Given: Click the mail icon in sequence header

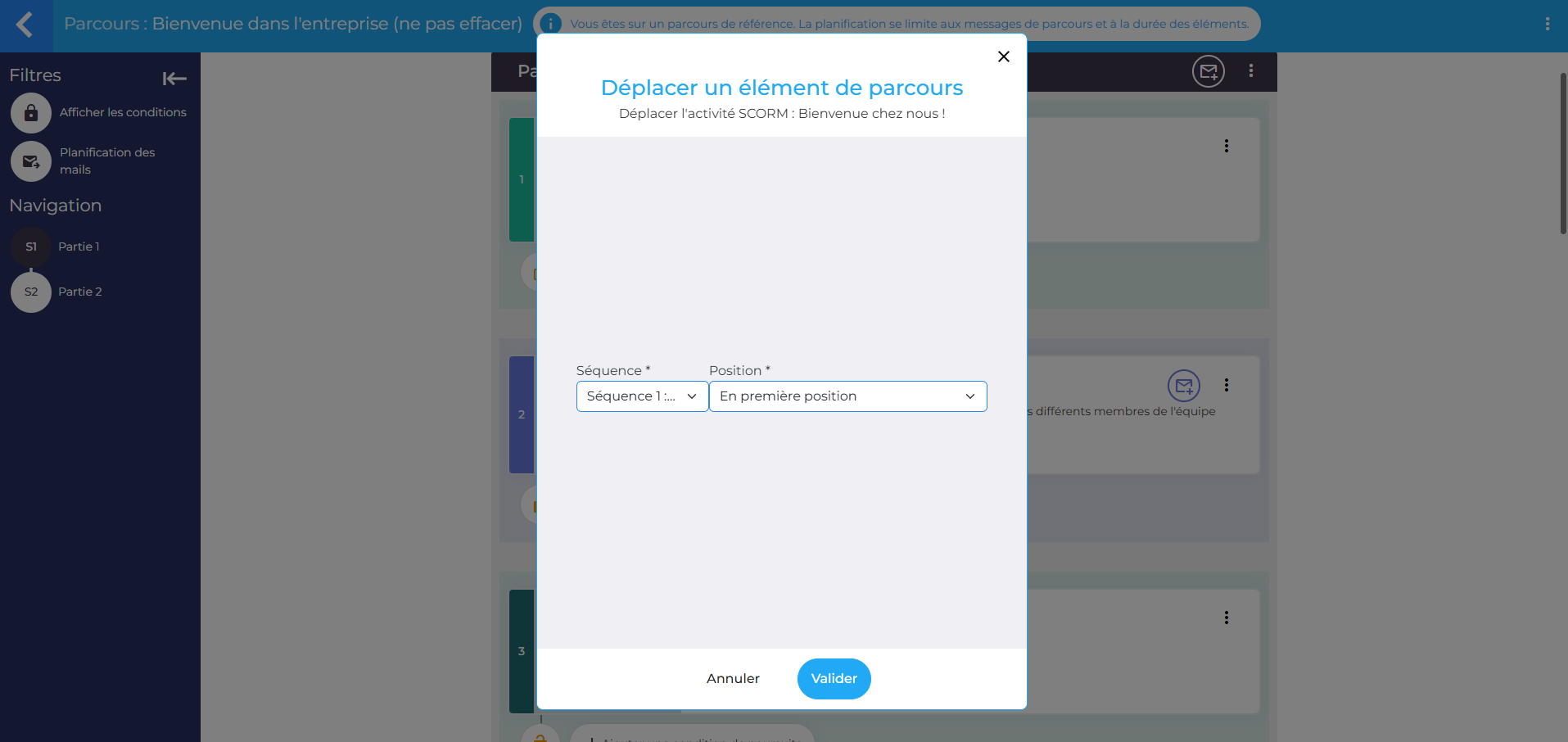Looking at the screenshot, I should point(1208,71).
